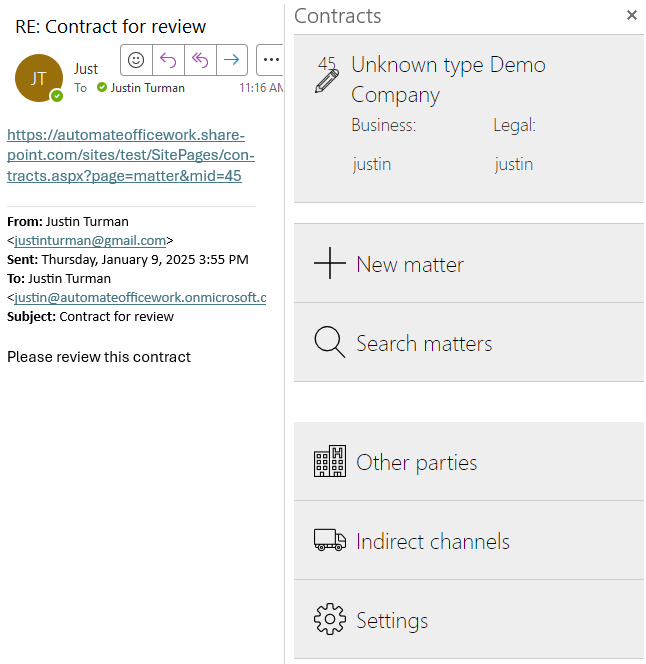The image size is (646, 664).
Task: Click the emoji reaction icon
Action: pos(136,60)
